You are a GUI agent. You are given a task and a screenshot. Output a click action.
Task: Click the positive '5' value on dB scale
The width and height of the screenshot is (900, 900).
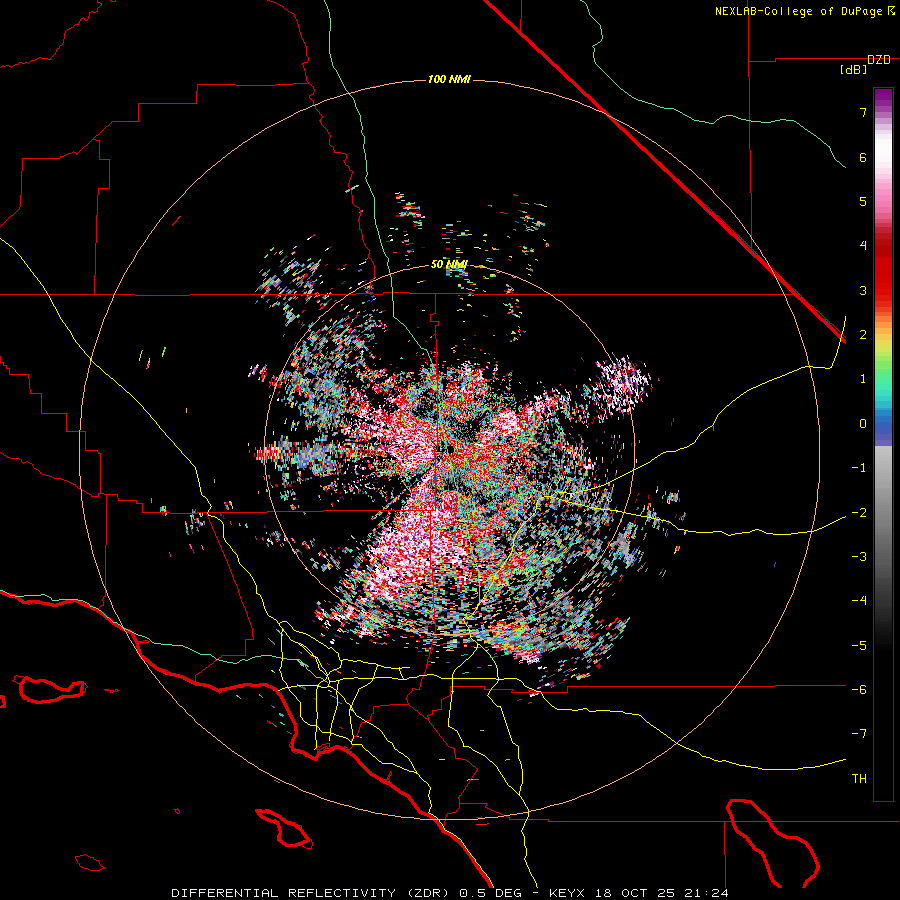click(863, 201)
